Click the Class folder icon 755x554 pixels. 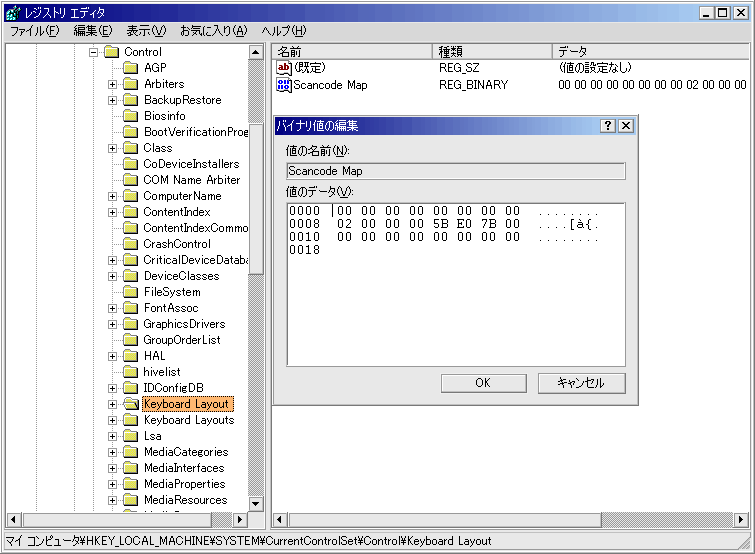pyautogui.click(x=130, y=148)
